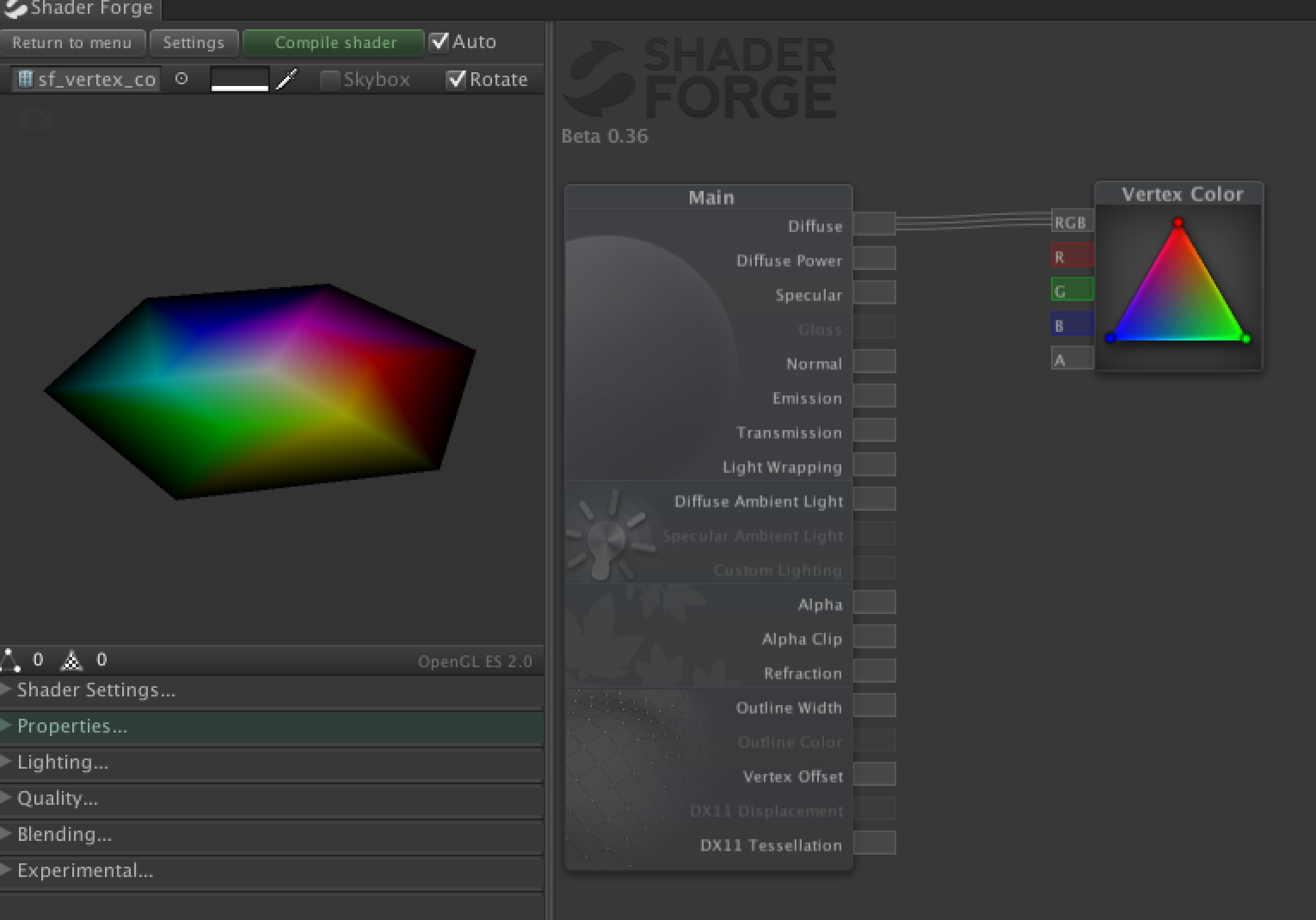Expand the Shader Settings section
1316x920 pixels.
[x=271, y=690]
